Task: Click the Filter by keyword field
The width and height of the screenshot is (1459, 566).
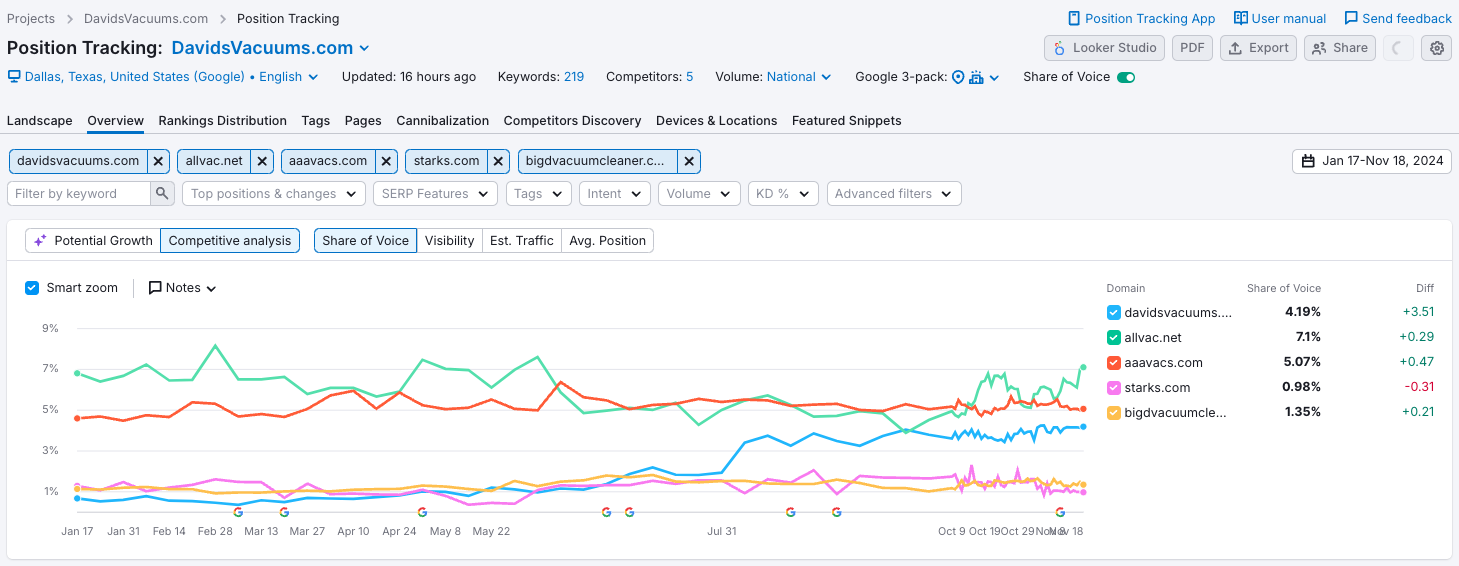Action: [x=80, y=194]
